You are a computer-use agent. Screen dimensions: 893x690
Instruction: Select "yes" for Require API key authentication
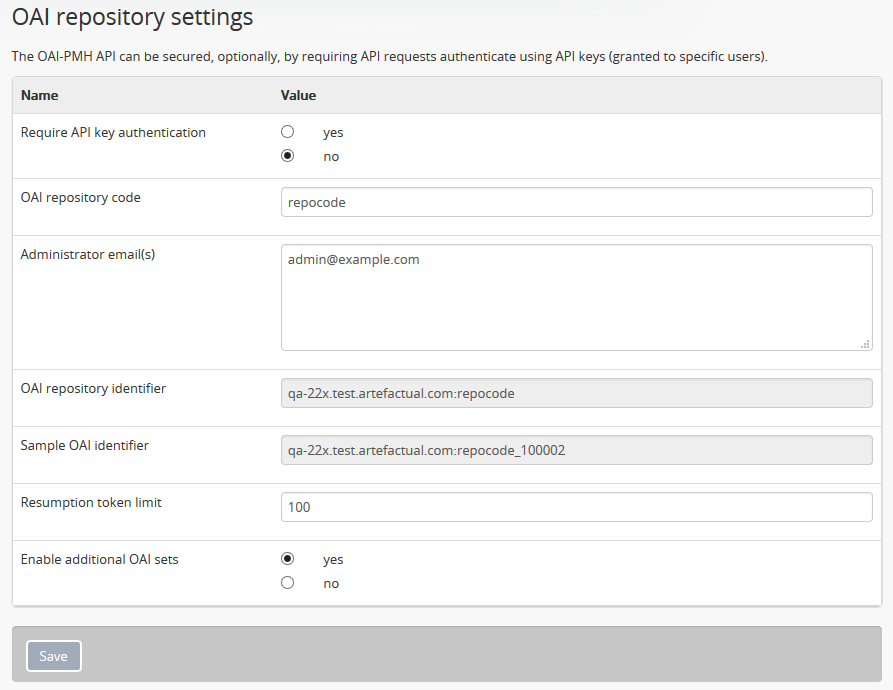[x=288, y=132]
